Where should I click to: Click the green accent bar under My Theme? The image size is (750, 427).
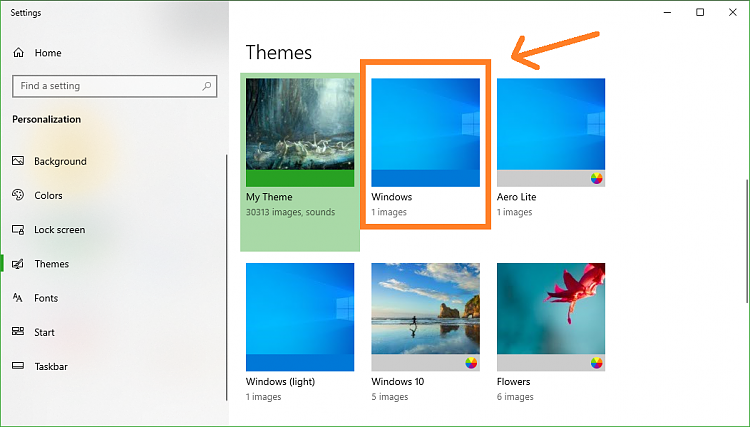(300, 178)
